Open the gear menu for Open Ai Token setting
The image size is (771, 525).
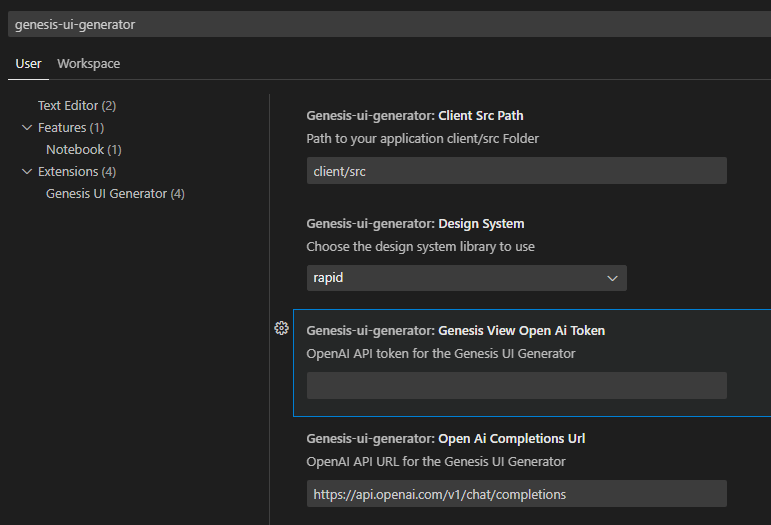[x=281, y=328]
